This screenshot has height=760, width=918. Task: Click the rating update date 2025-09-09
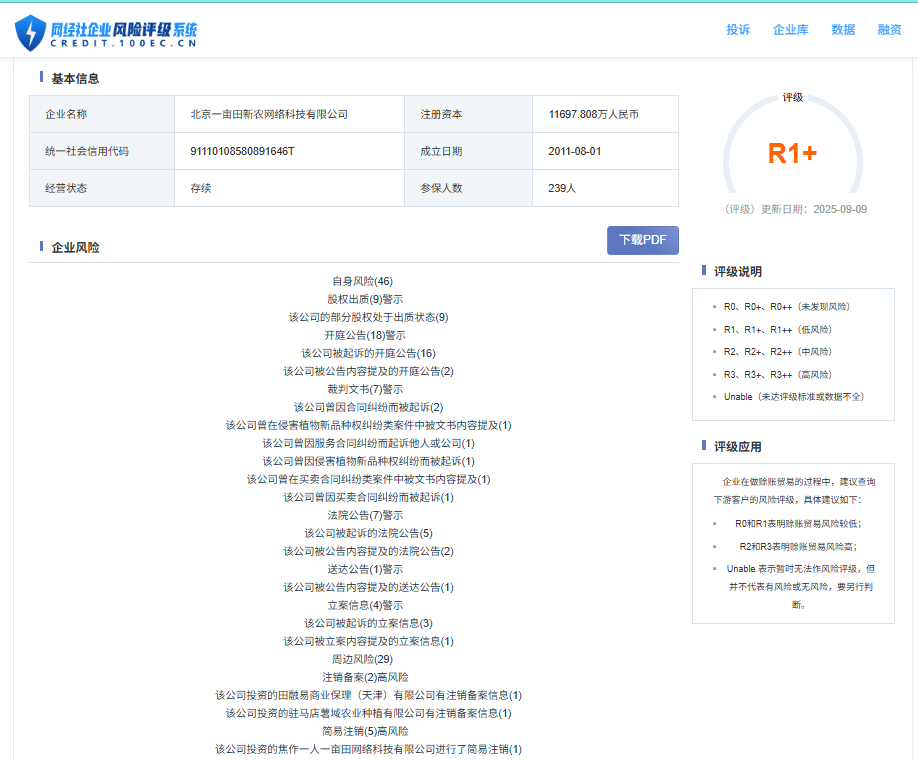click(840, 209)
